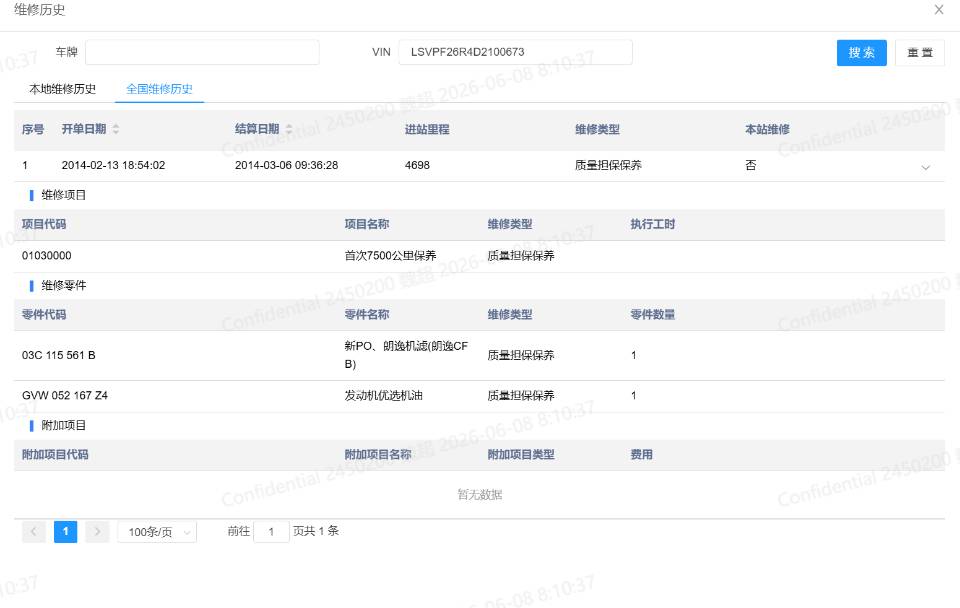
Task: Click the date 2014-02-13 18:54:02
Action: (113, 165)
